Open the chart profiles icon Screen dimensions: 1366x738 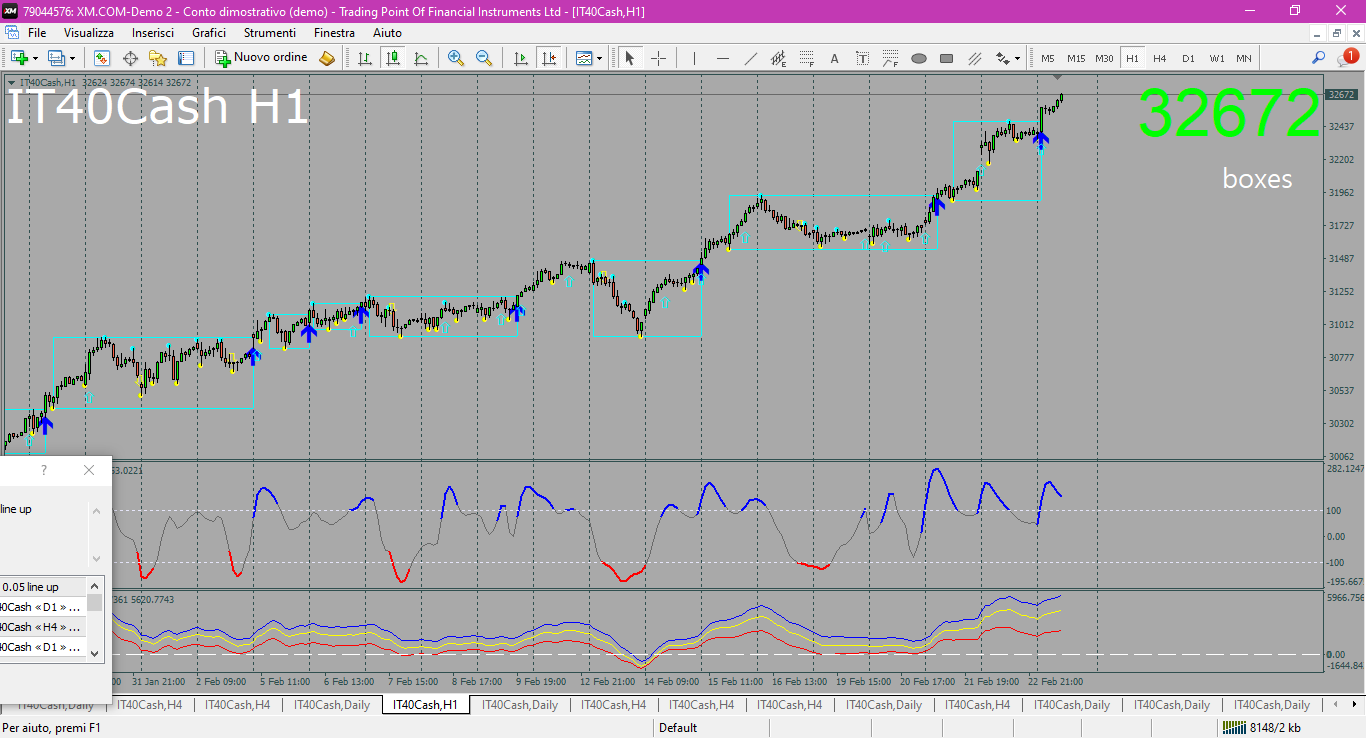tap(56, 58)
